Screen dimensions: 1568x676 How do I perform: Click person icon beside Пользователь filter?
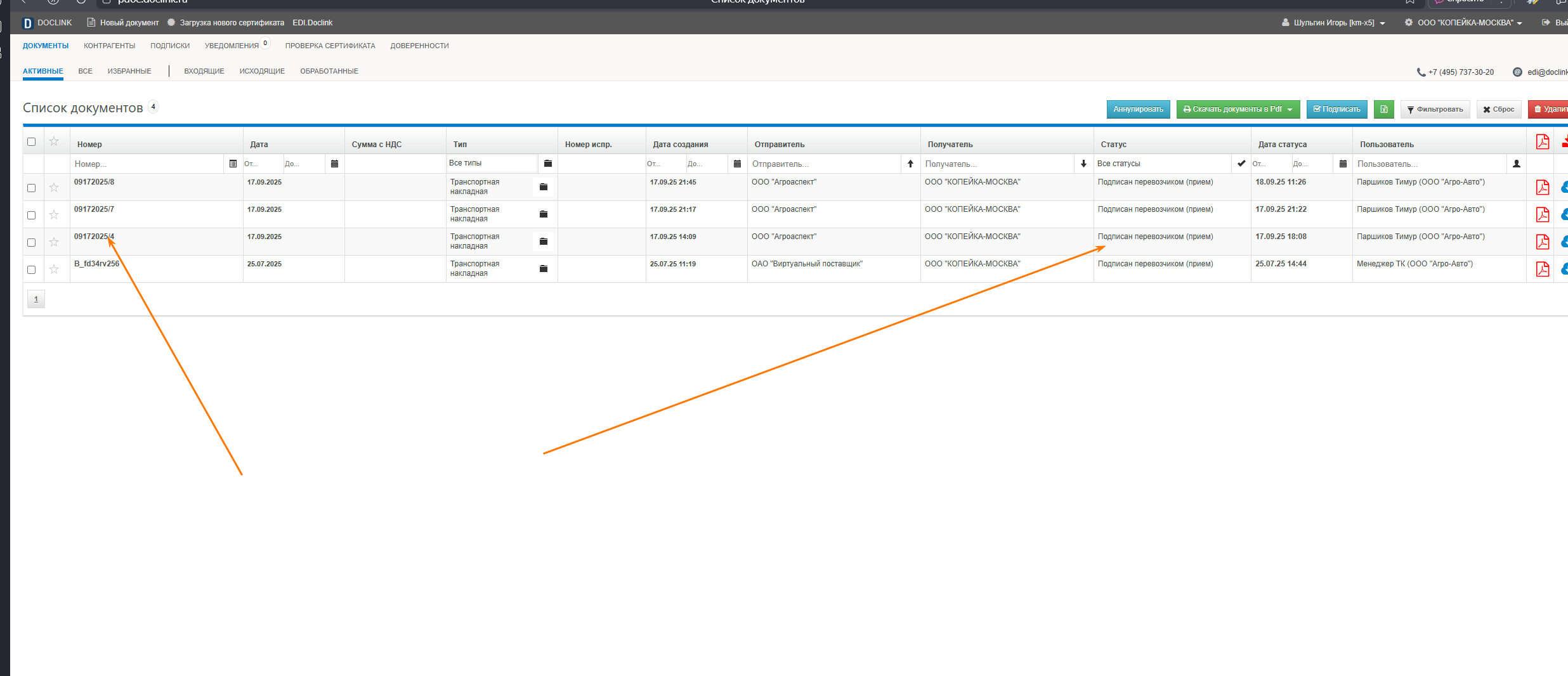(1516, 164)
